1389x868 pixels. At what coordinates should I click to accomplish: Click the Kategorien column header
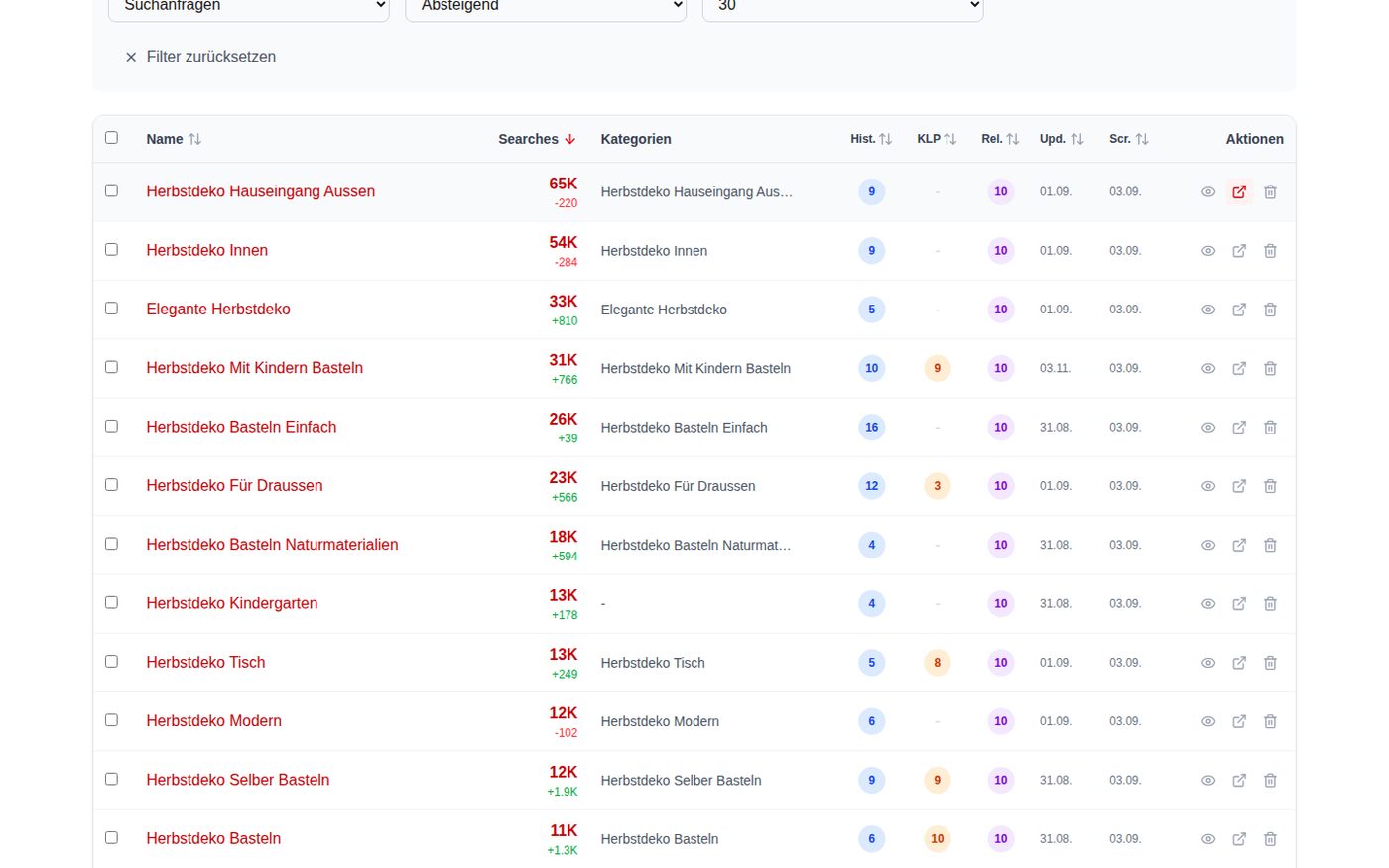[x=636, y=139]
